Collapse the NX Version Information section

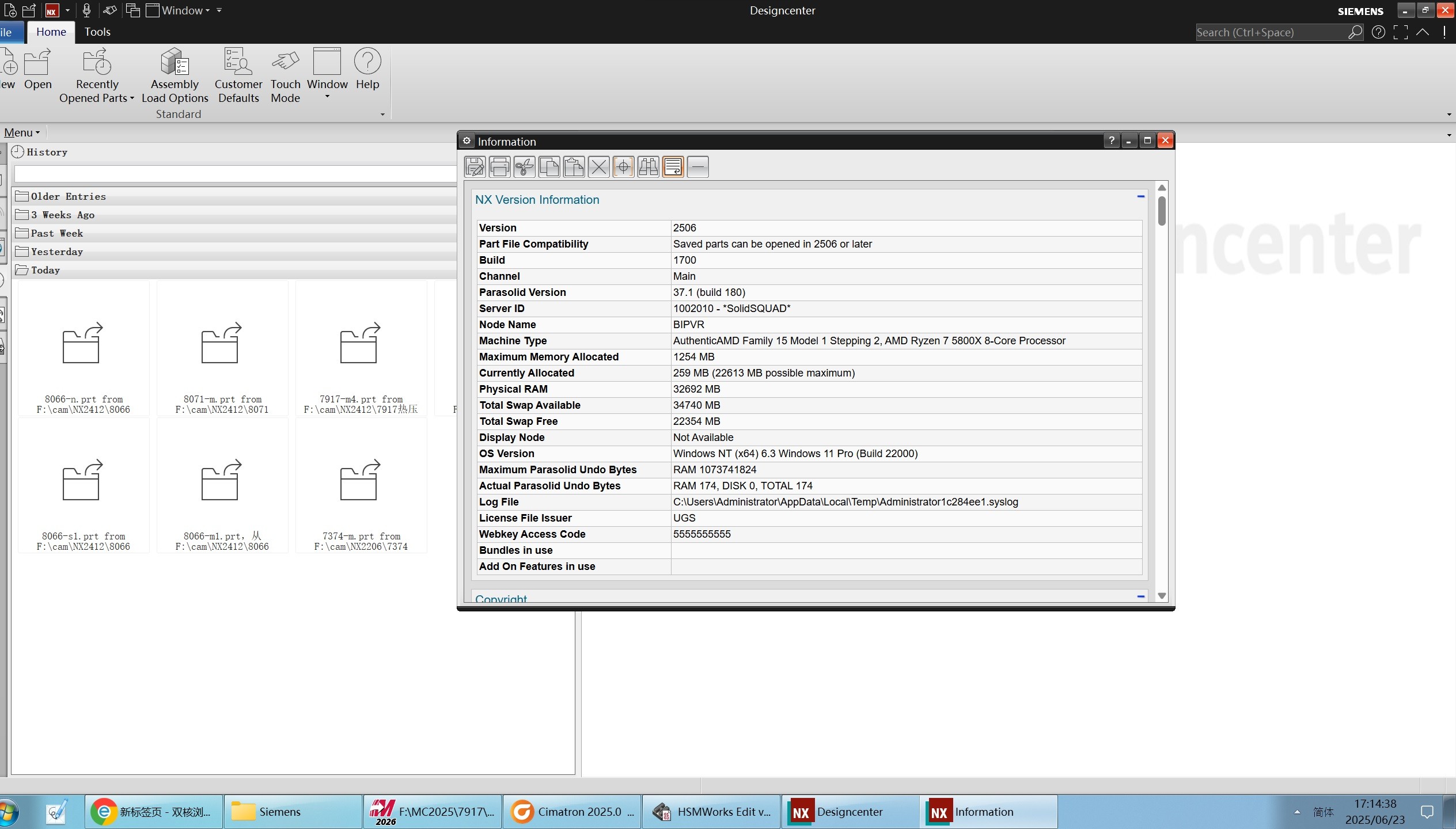[1140, 197]
